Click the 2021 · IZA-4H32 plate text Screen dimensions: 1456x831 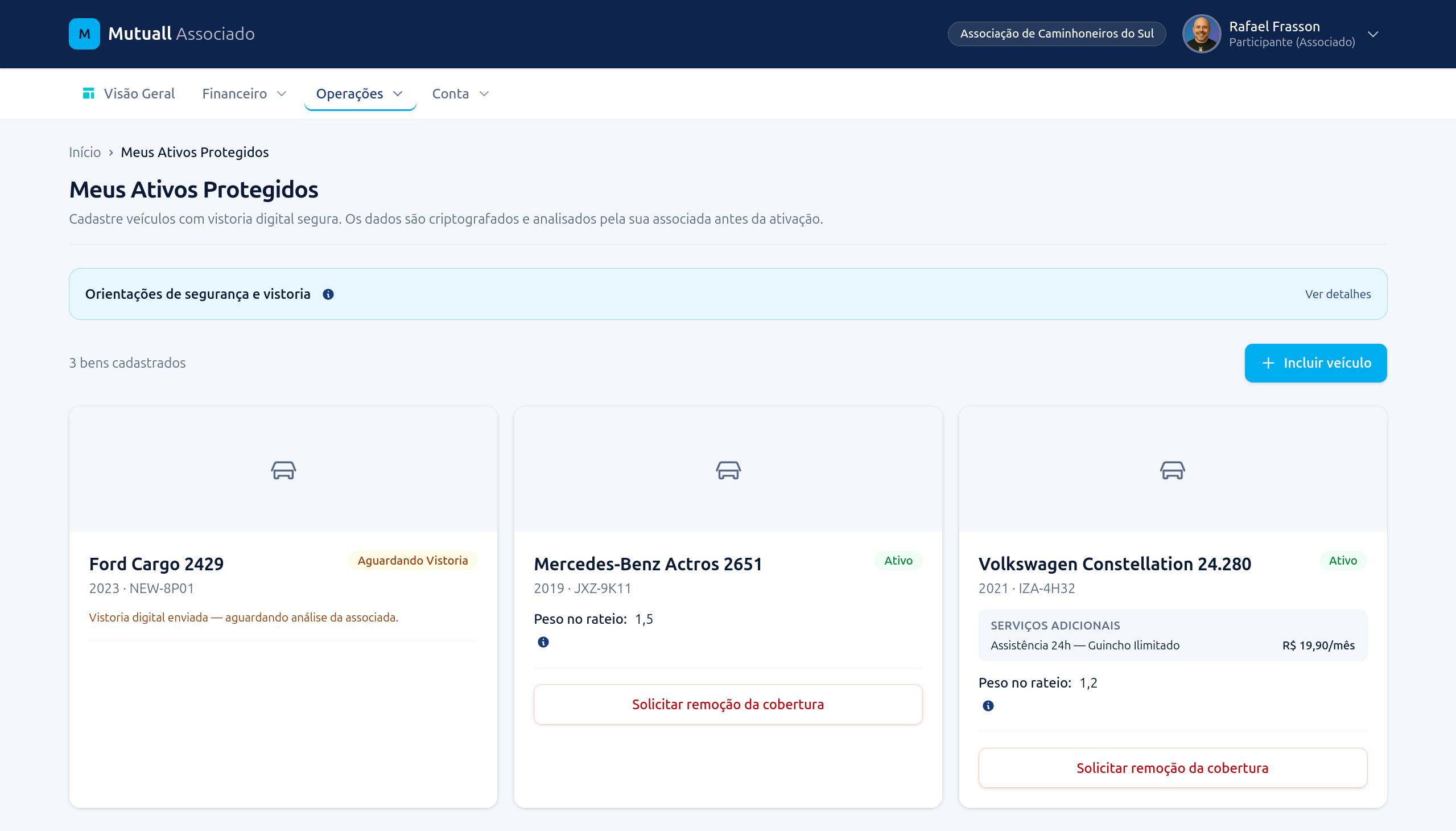[x=1026, y=589]
